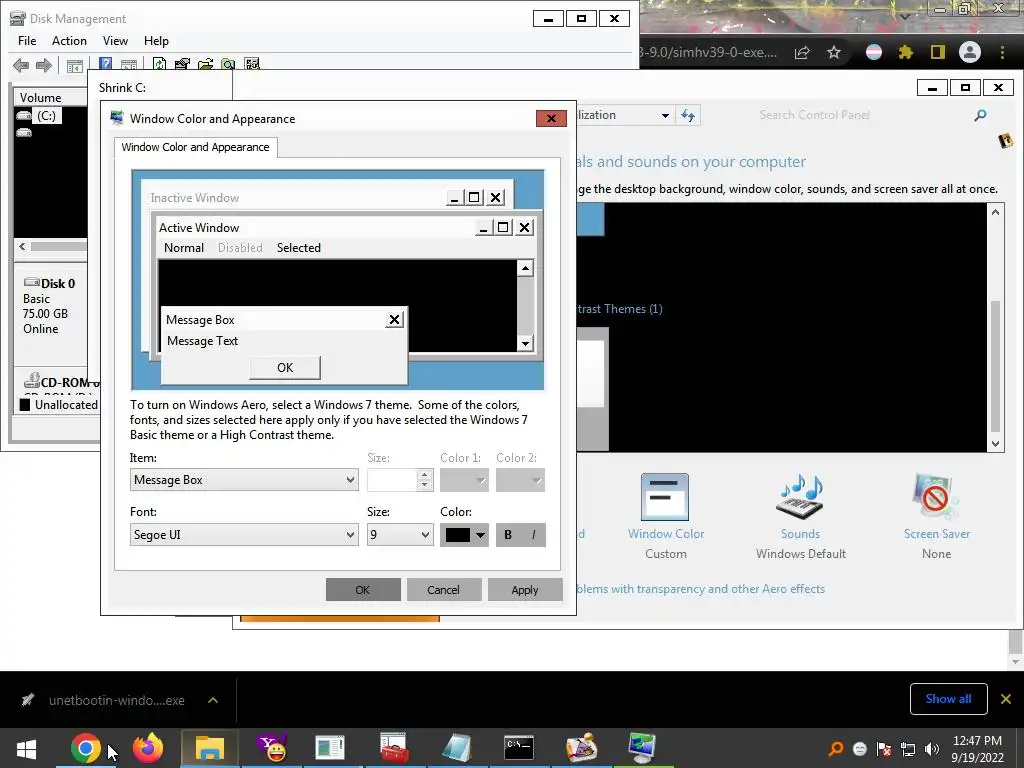
Task: Open Action menu in Disk Management
Action: [x=69, y=40]
